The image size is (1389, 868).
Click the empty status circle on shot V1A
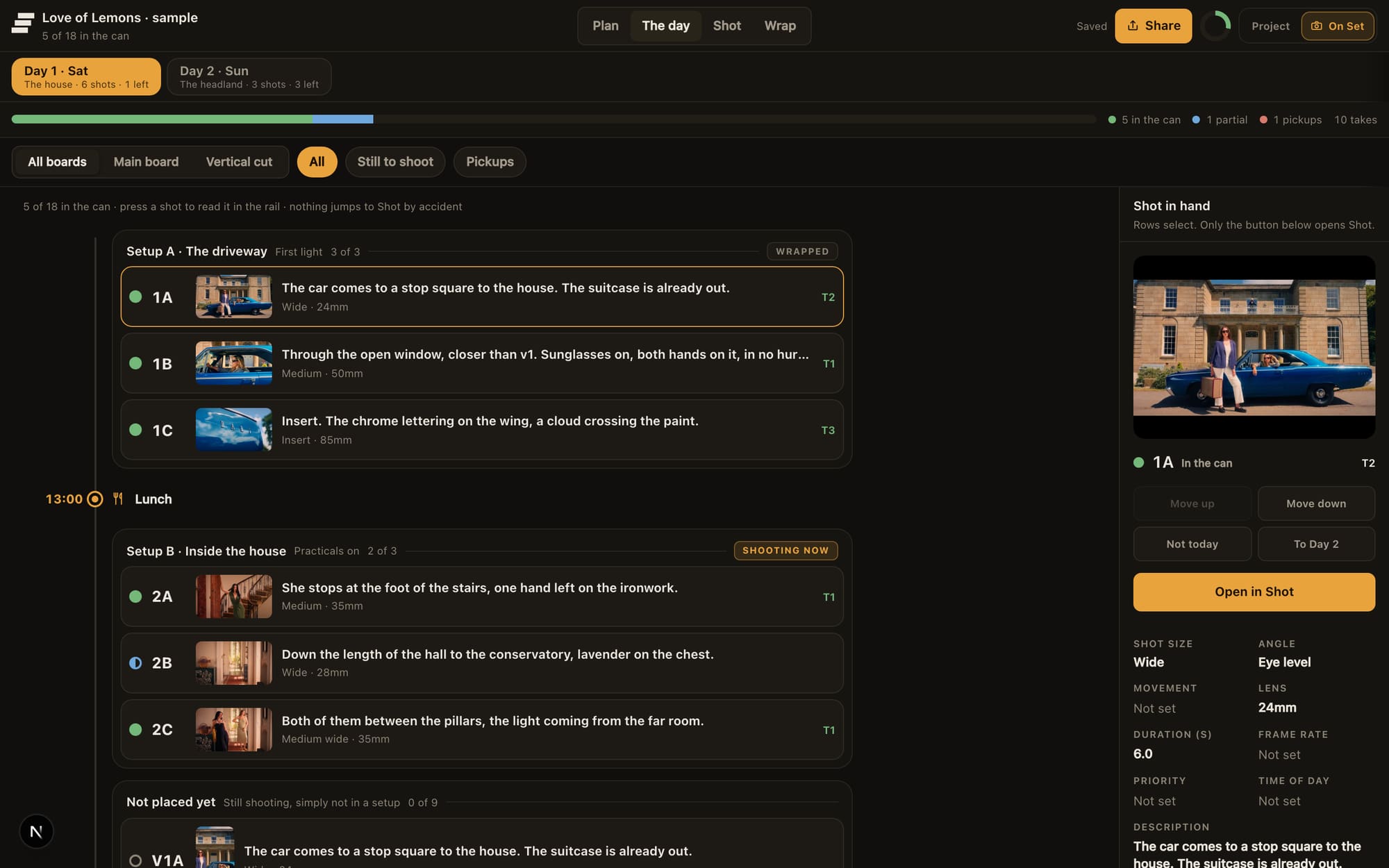tap(136, 860)
